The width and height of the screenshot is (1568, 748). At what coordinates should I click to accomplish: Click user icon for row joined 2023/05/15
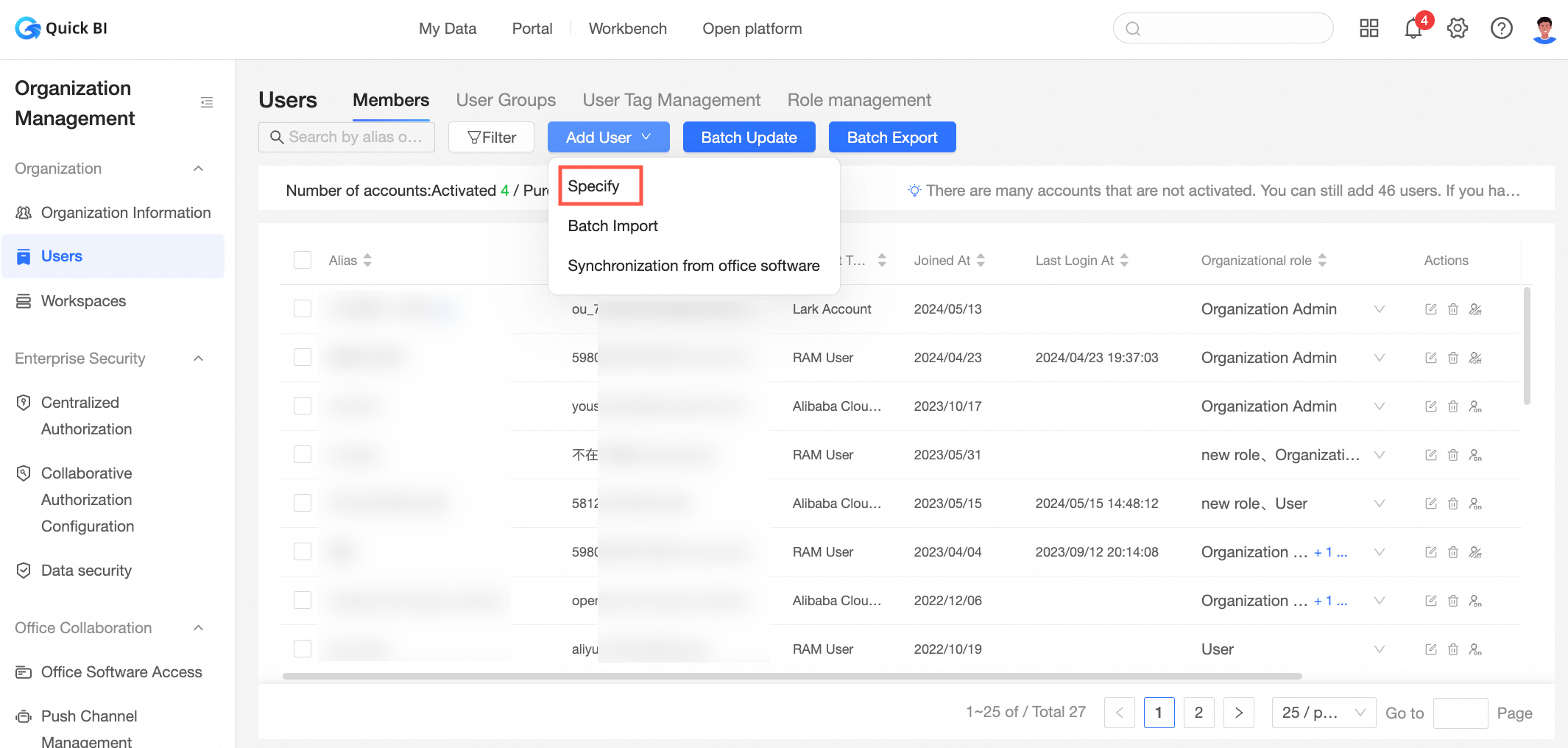point(1475,504)
